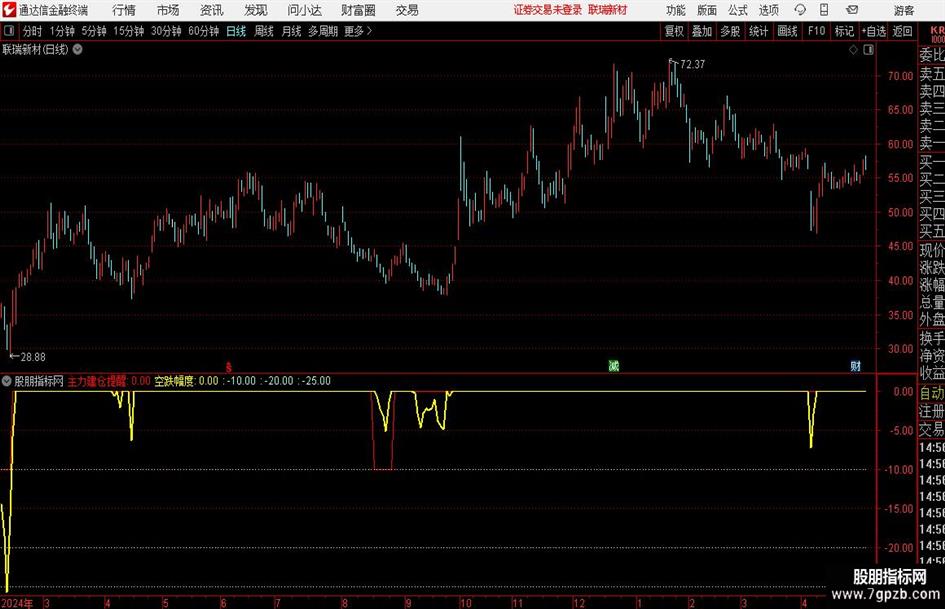Select the 日线 daily period tab
Screen dimensions: 945x609
click(236, 31)
